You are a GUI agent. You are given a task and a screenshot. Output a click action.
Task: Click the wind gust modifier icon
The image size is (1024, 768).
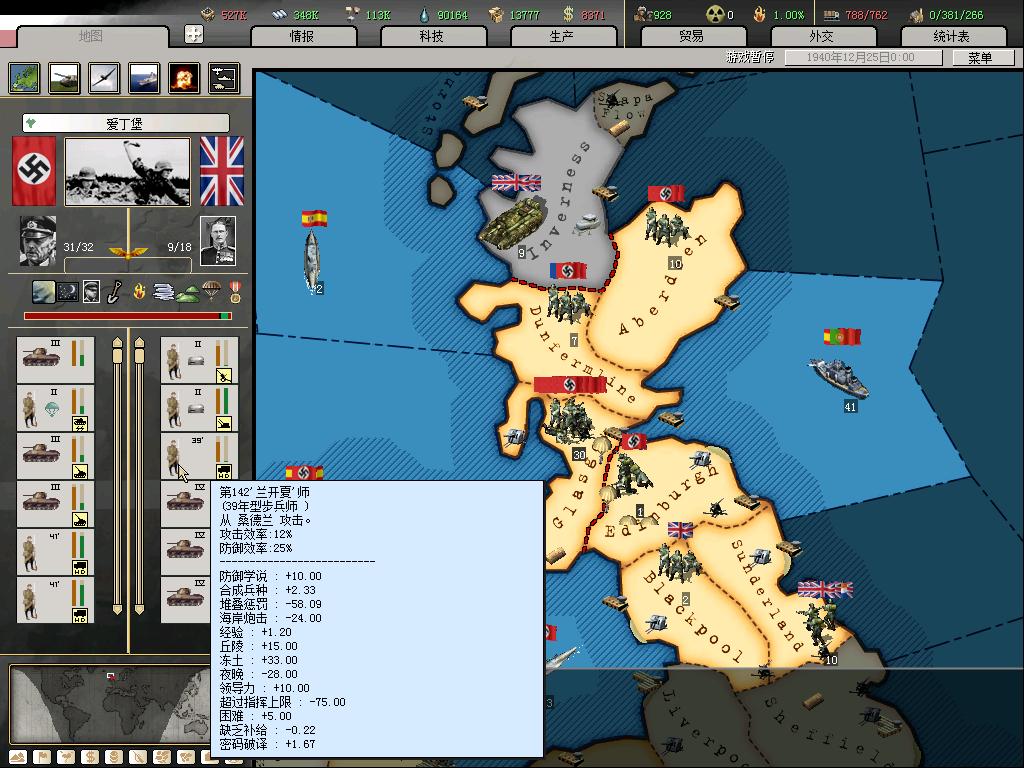click(x=163, y=292)
